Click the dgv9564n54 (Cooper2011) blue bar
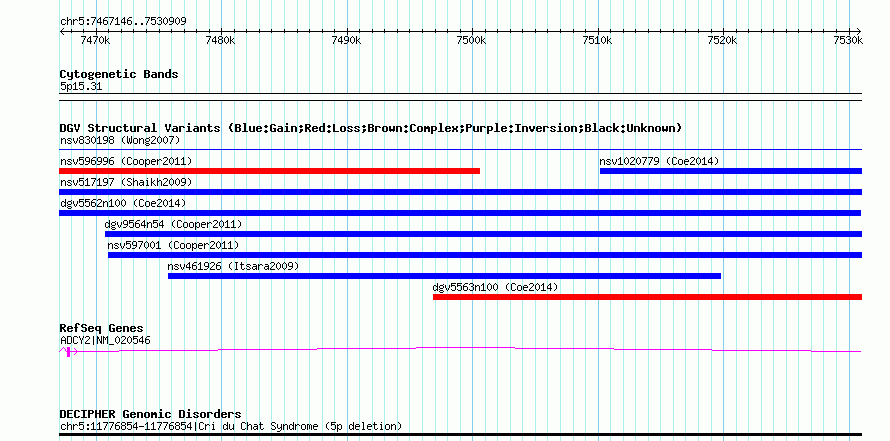 point(483,234)
